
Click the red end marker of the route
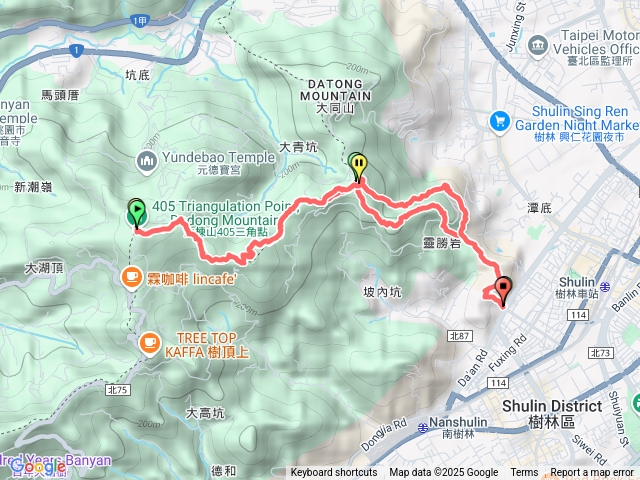(x=504, y=290)
